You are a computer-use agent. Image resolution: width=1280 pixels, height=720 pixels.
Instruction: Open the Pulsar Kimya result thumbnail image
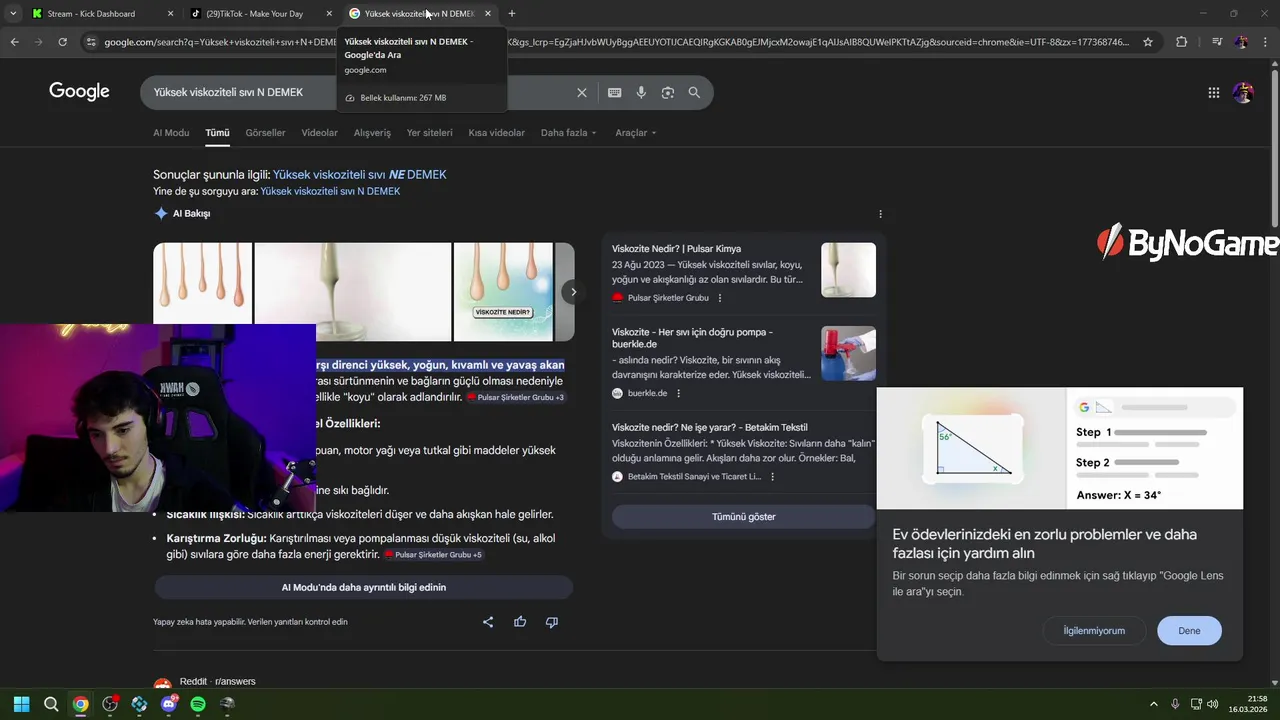coord(848,270)
